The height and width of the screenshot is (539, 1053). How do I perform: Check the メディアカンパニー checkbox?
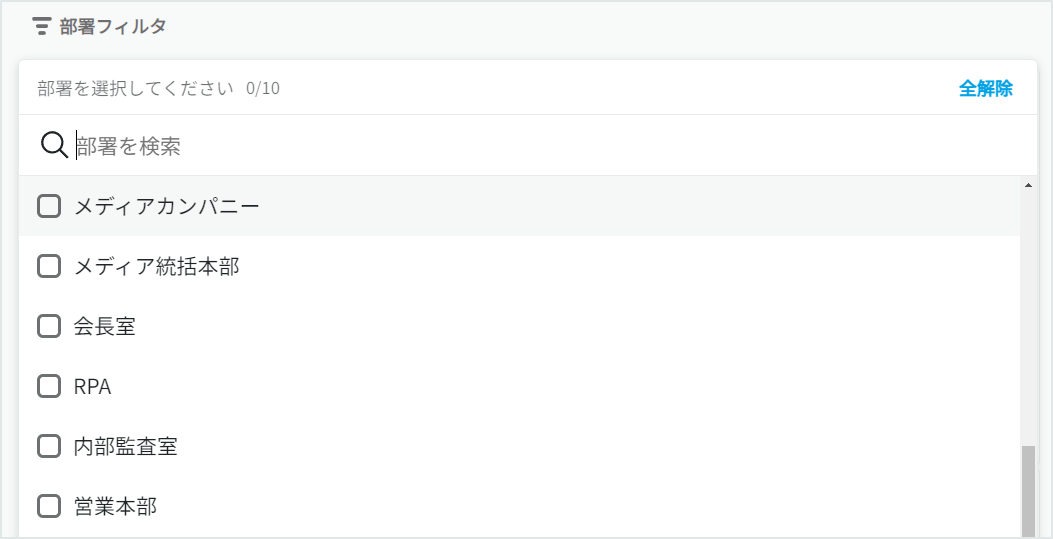pos(48,206)
